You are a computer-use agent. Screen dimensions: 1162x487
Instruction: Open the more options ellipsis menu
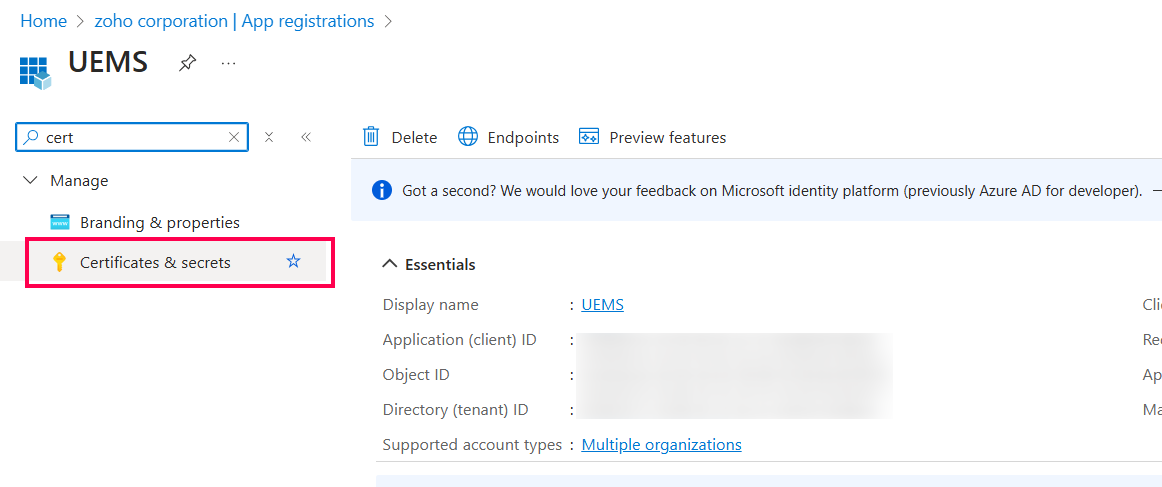click(229, 64)
